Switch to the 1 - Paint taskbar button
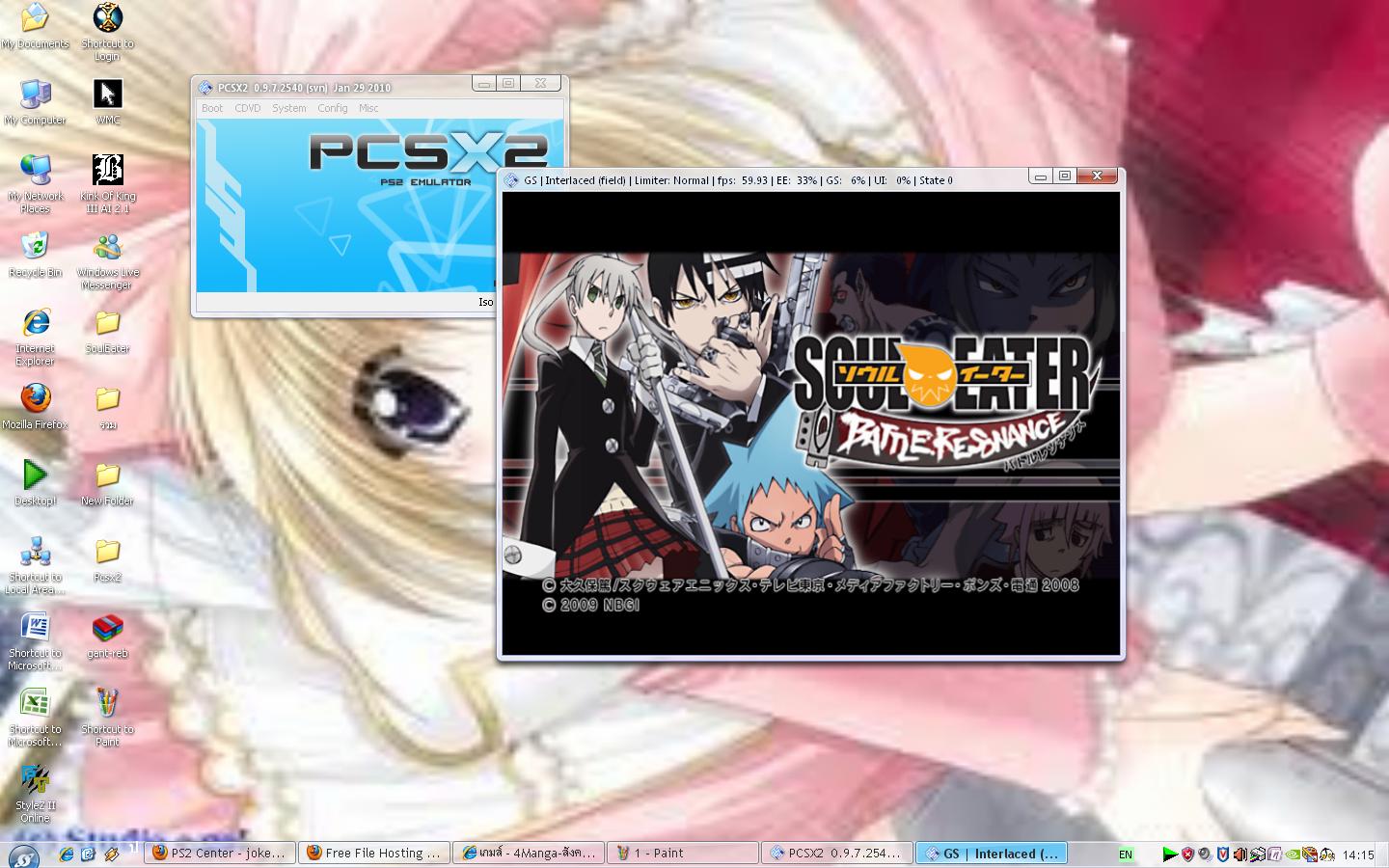The width and height of the screenshot is (1389, 868). (682, 854)
